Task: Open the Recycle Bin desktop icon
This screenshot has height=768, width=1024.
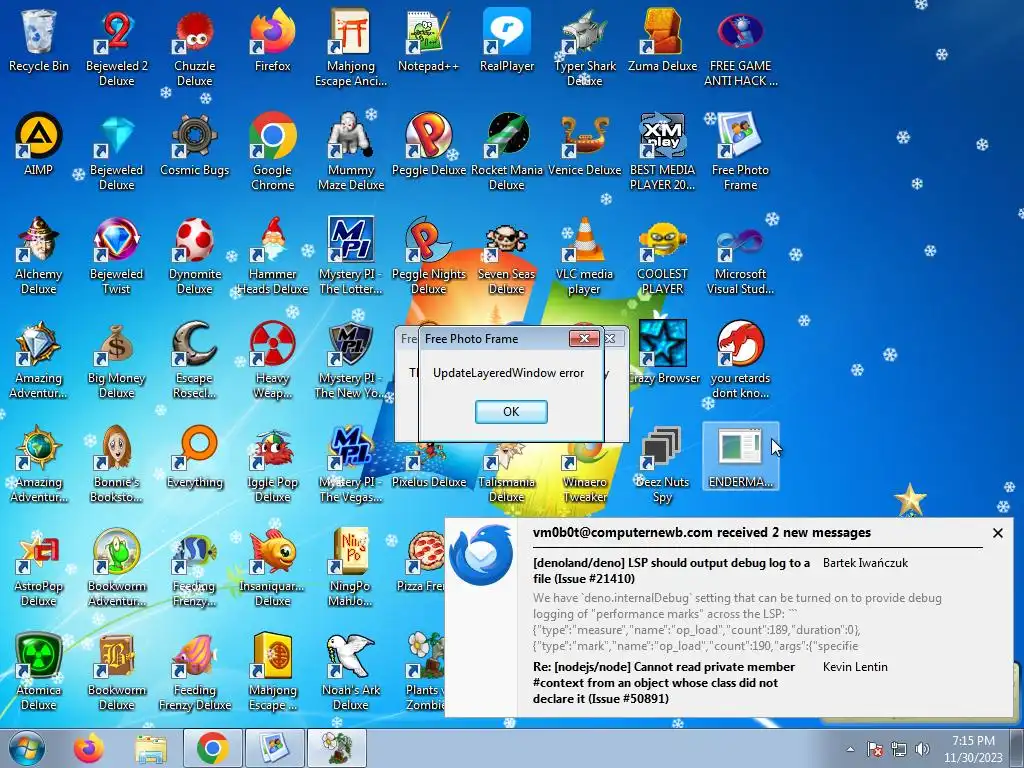Action: click(x=39, y=42)
